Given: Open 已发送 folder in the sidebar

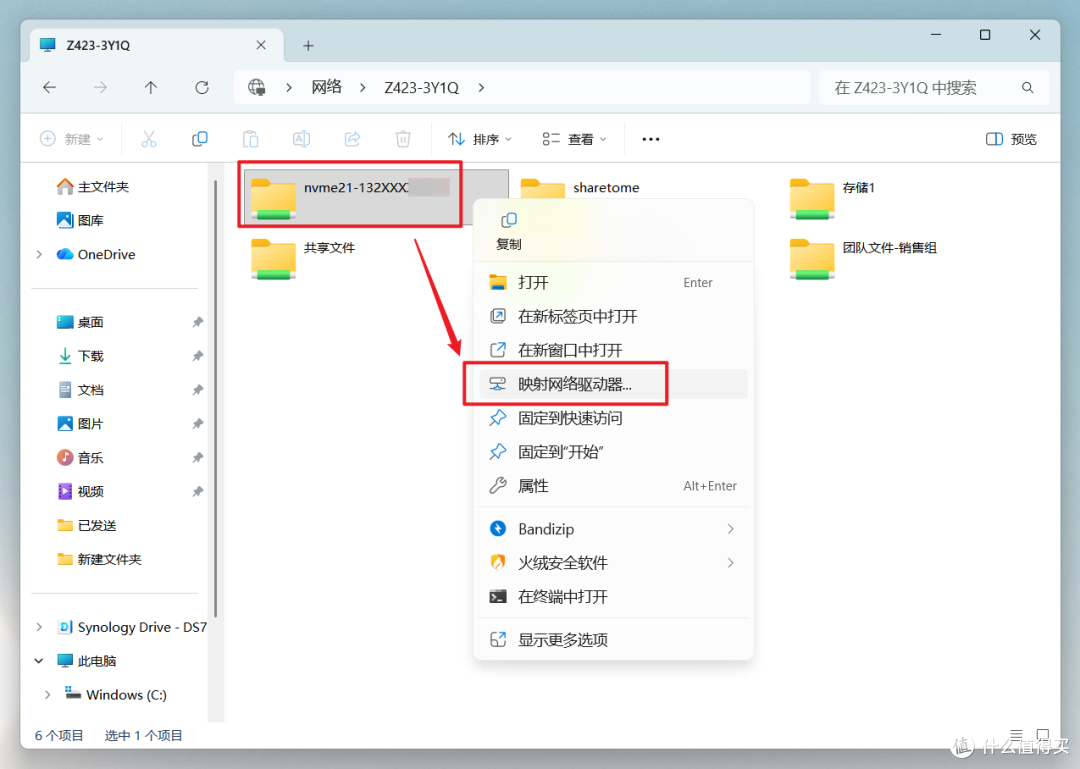Looking at the screenshot, I should 87,525.
